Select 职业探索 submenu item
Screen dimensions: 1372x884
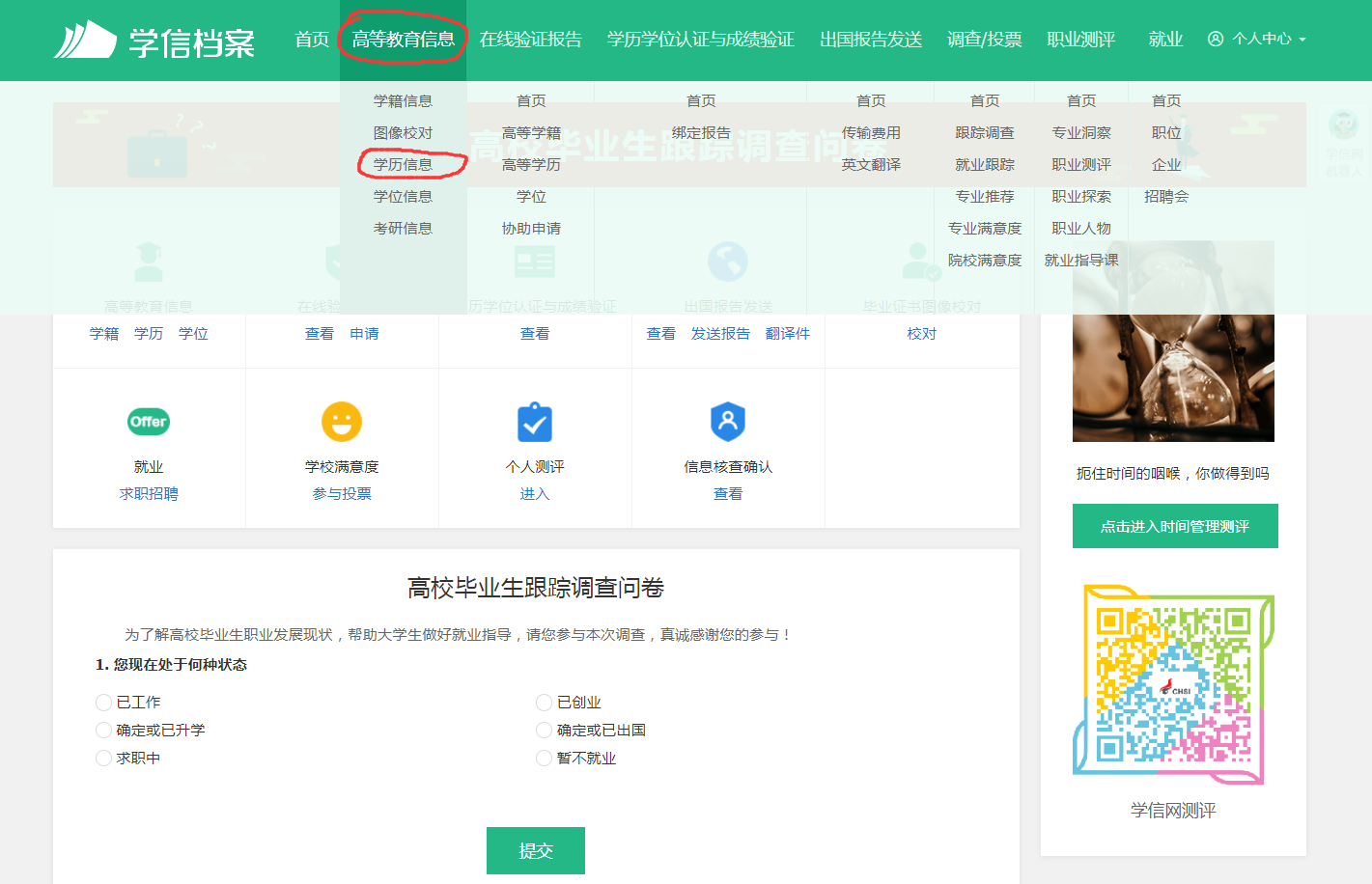pyautogui.click(x=1081, y=196)
